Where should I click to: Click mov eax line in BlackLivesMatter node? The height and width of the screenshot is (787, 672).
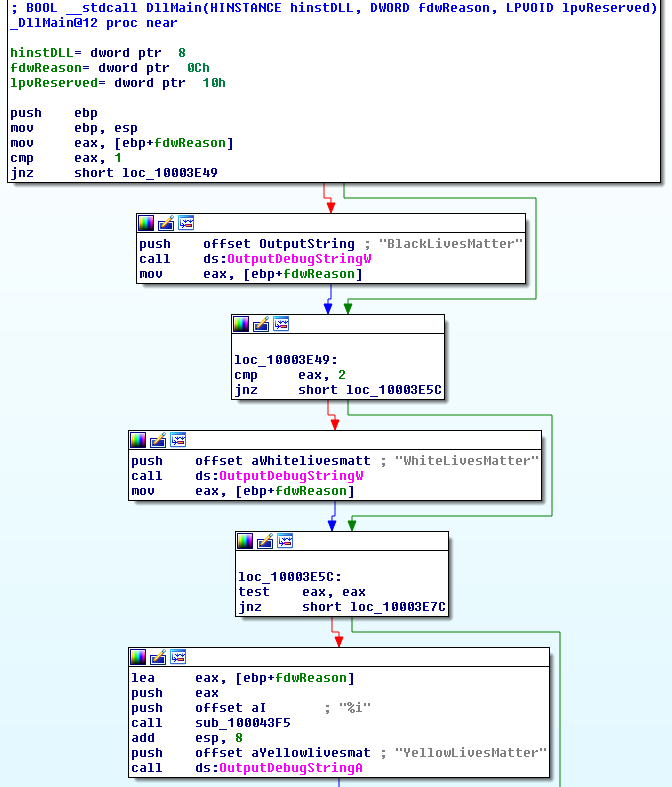pyautogui.click(x=250, y=274)
